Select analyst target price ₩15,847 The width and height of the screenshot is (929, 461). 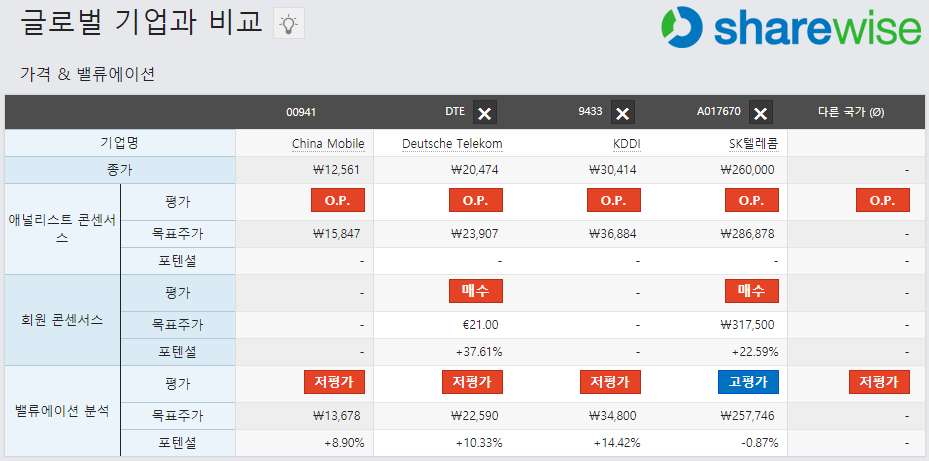(x=335, y=234)
